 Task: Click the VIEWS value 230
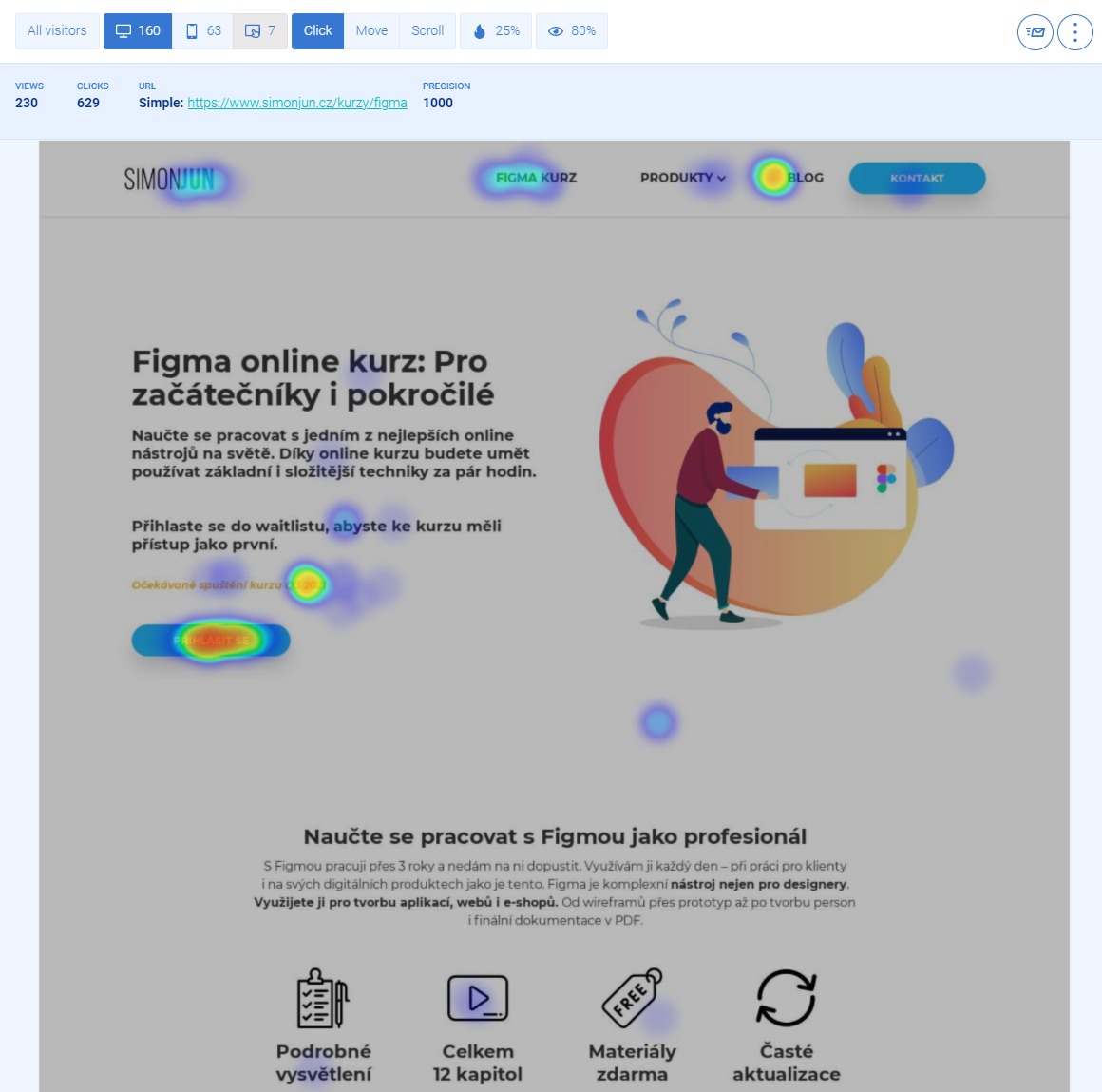coord(27,103)
